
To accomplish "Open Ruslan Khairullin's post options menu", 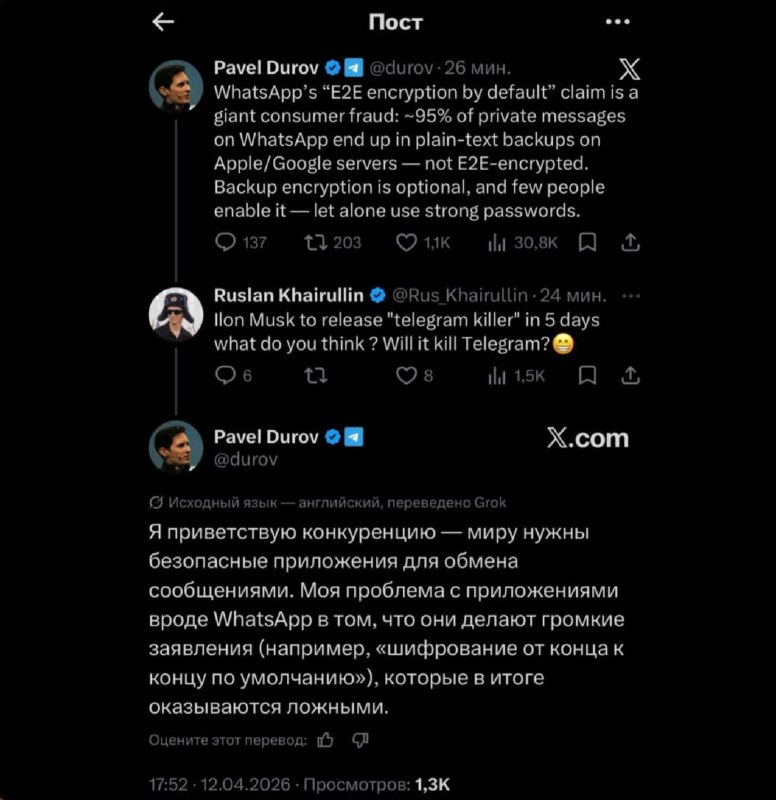I will 628,295.
